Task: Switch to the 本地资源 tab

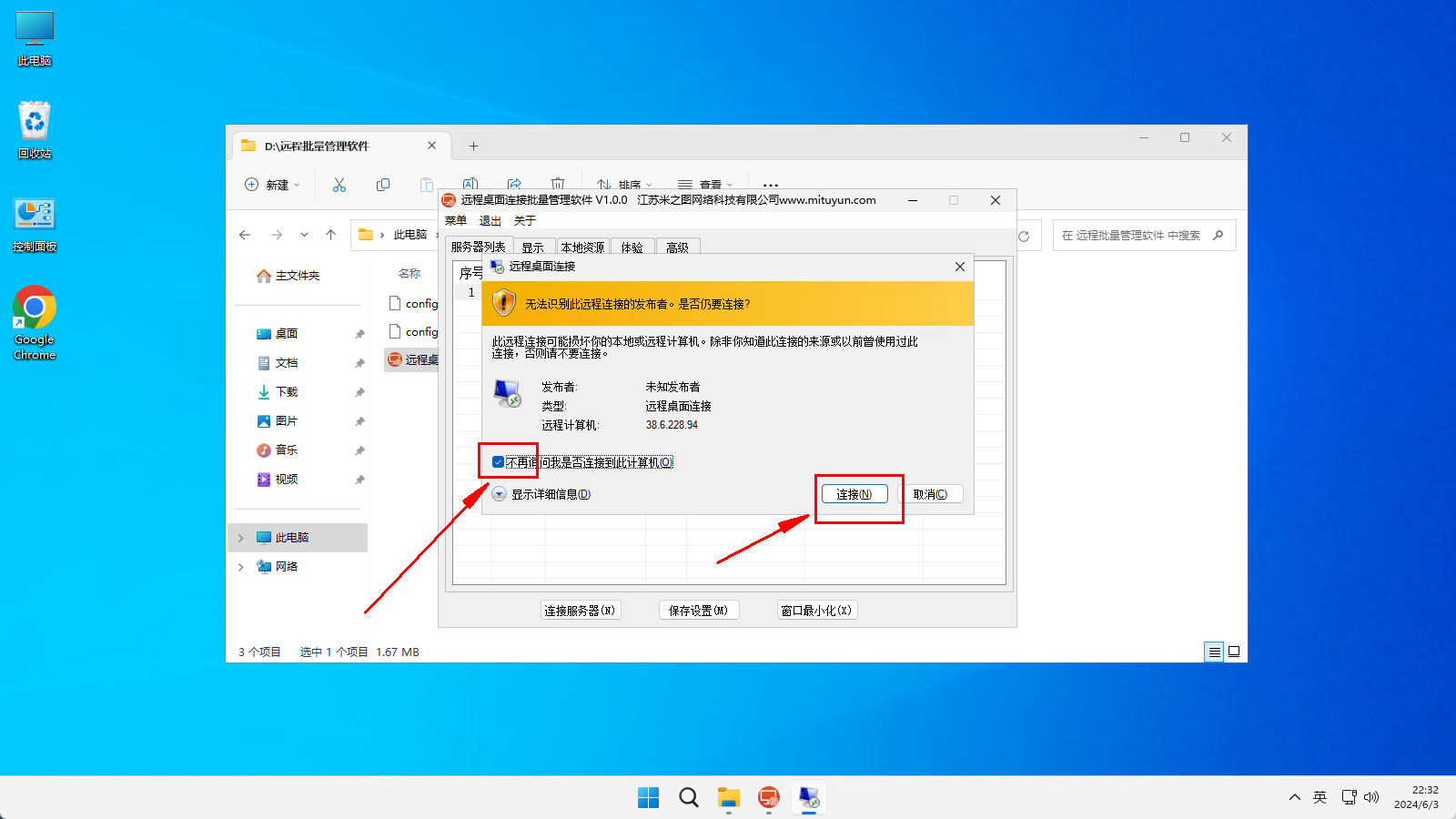Action: tap(582, 248)
